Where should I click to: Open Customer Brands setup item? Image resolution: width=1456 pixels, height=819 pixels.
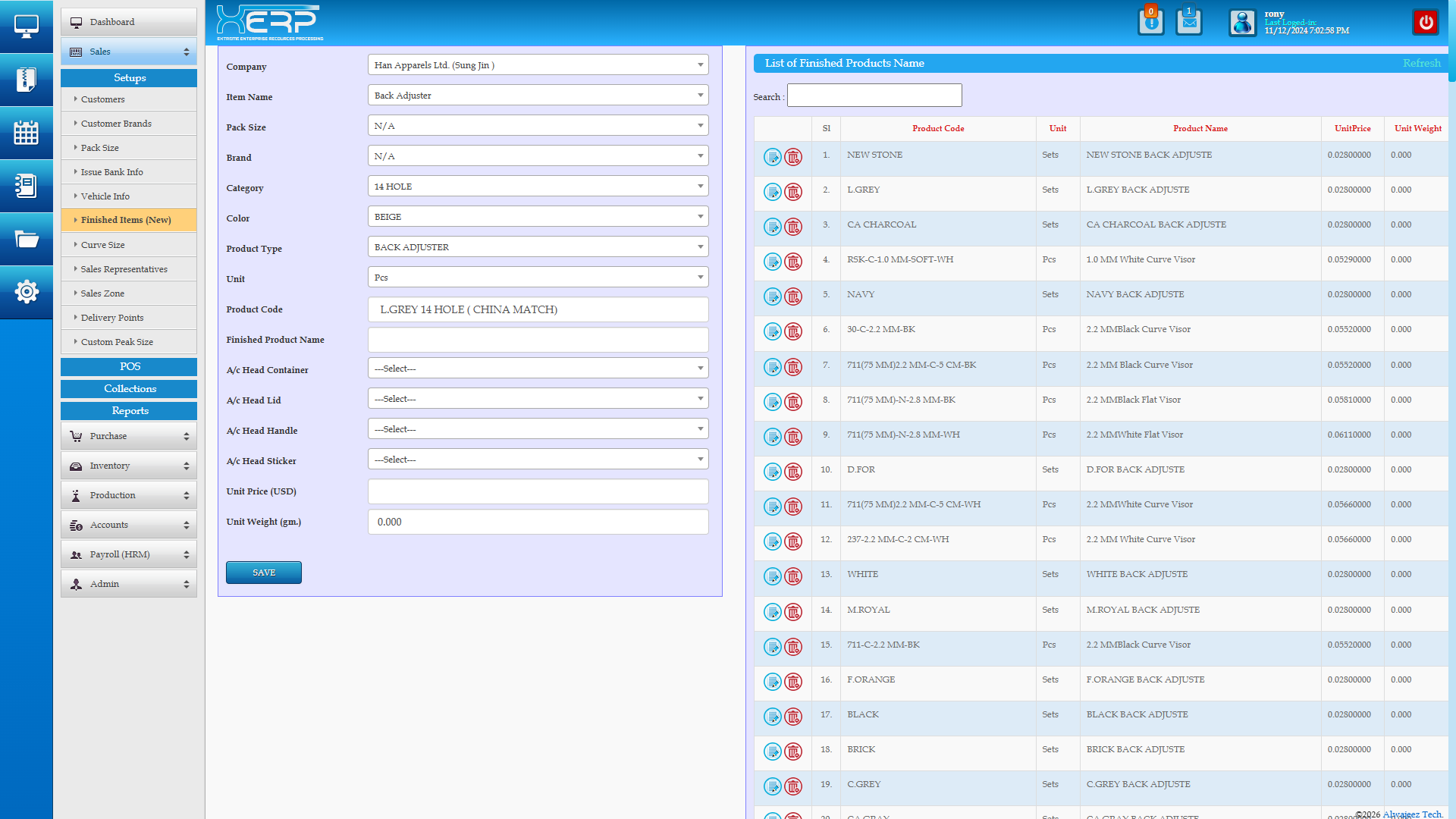pos(116,124)
